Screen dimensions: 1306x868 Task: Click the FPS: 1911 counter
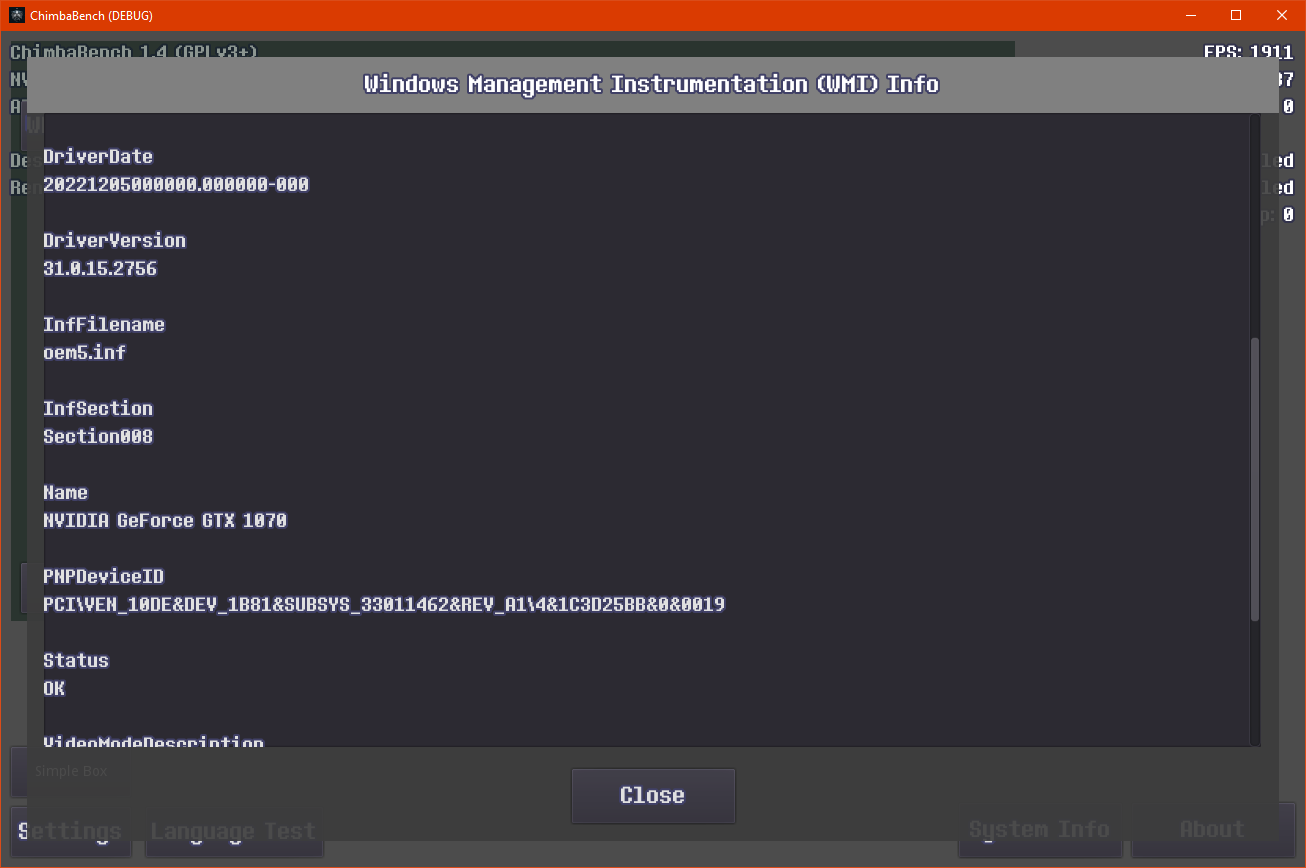point(1249,52)
